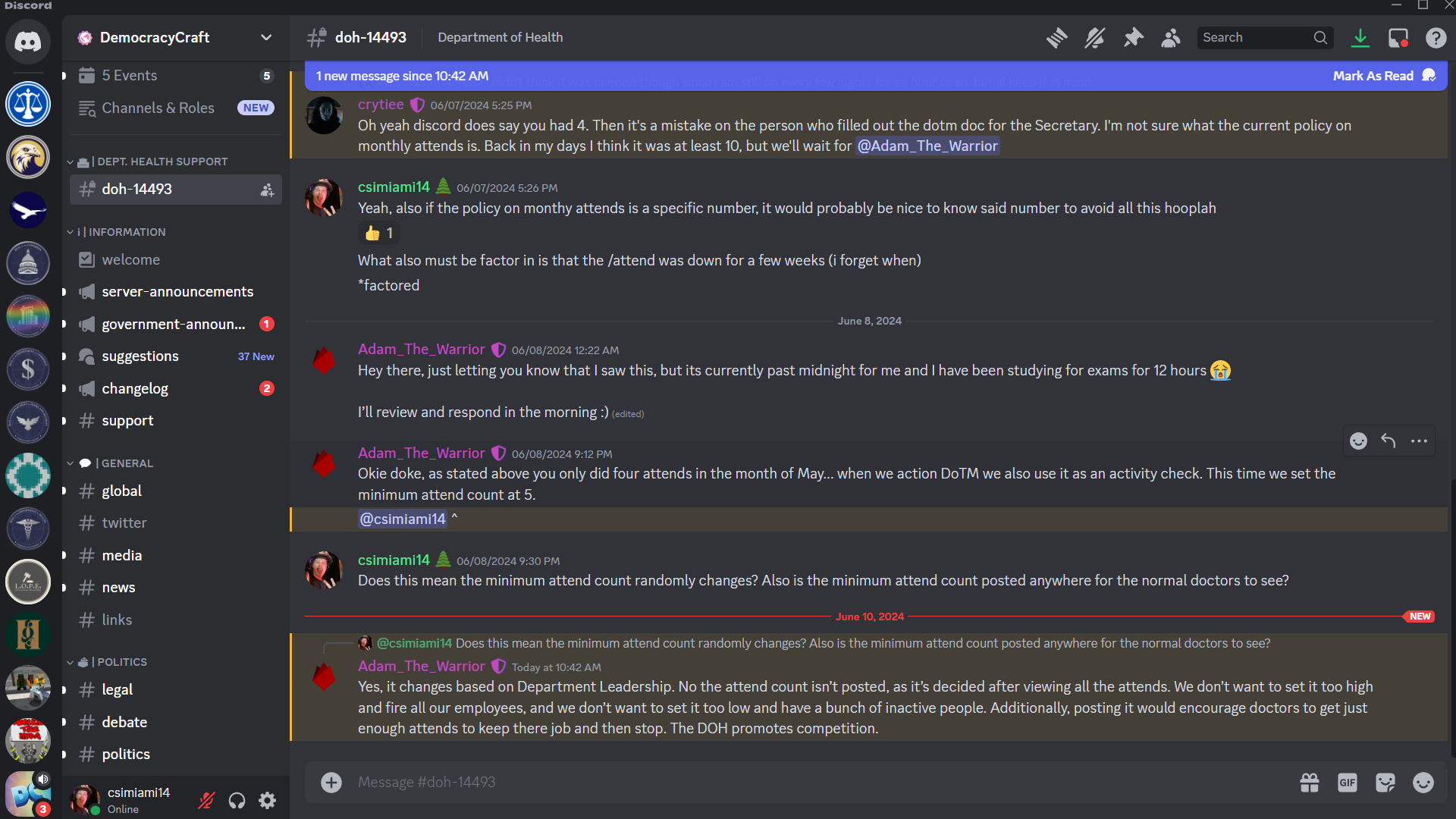Toggle deafen headphones in user panel
The image size is (1456, 819).
[x=237, y=800]
